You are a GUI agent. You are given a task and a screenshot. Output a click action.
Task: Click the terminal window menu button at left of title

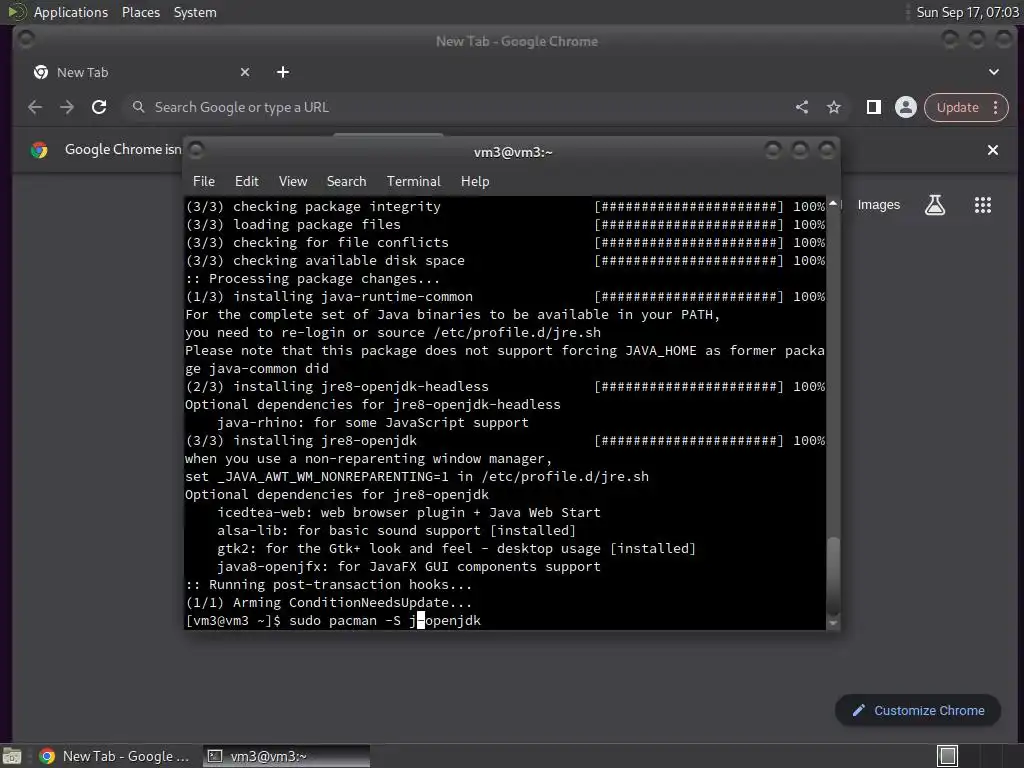pos(196,151)
